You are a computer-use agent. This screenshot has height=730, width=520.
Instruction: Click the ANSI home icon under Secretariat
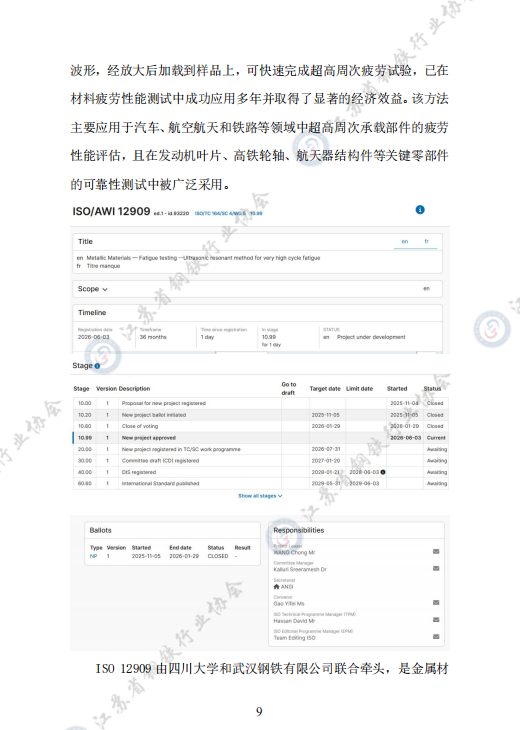[277, 587]
